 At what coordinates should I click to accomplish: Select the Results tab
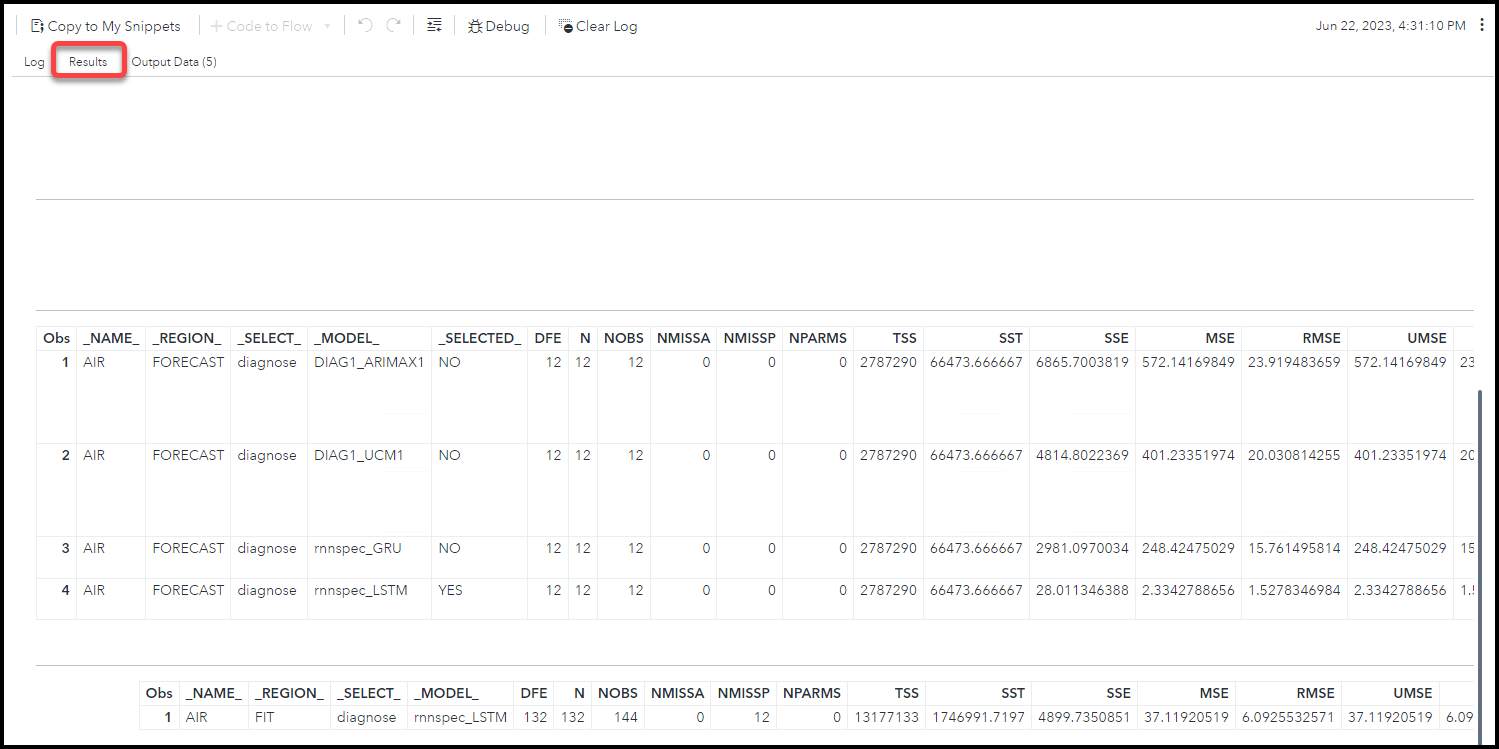tap(88, 62)
